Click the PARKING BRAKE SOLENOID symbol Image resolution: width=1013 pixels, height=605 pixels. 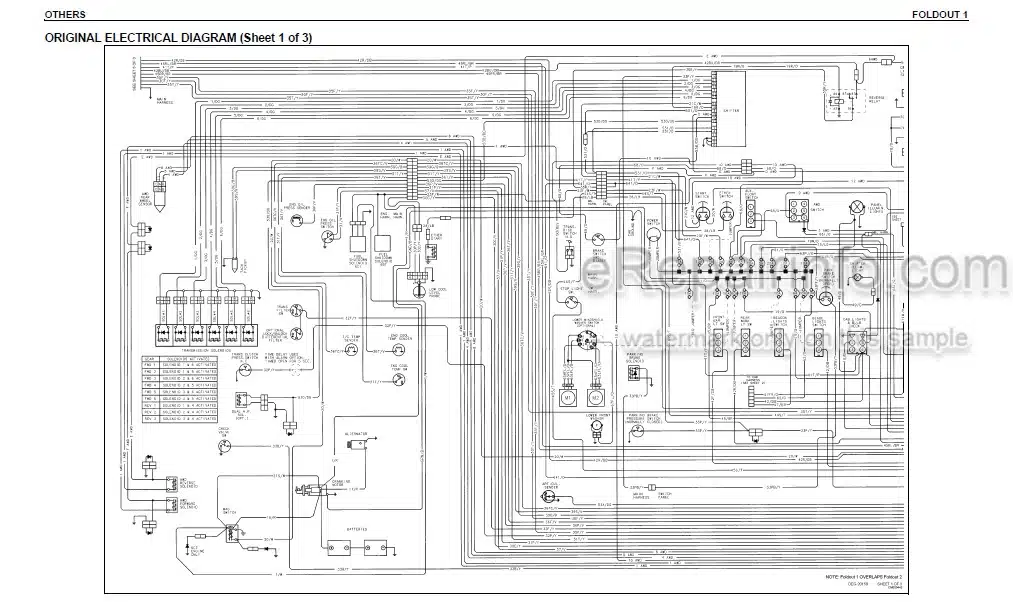click(x=634, y=373)
